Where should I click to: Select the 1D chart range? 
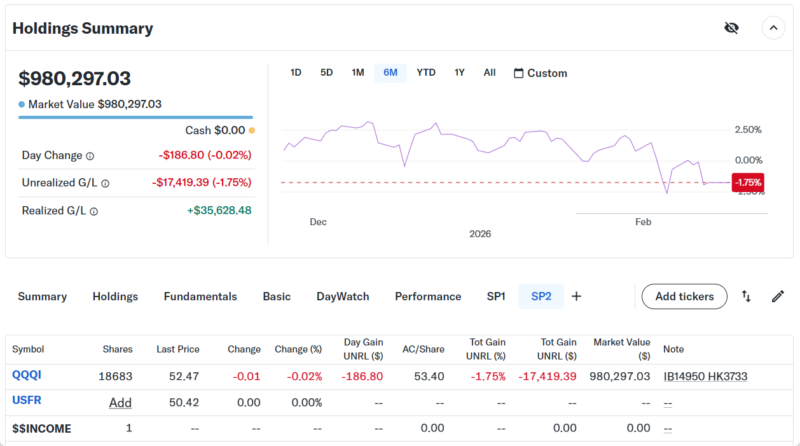tap(296, 73)
